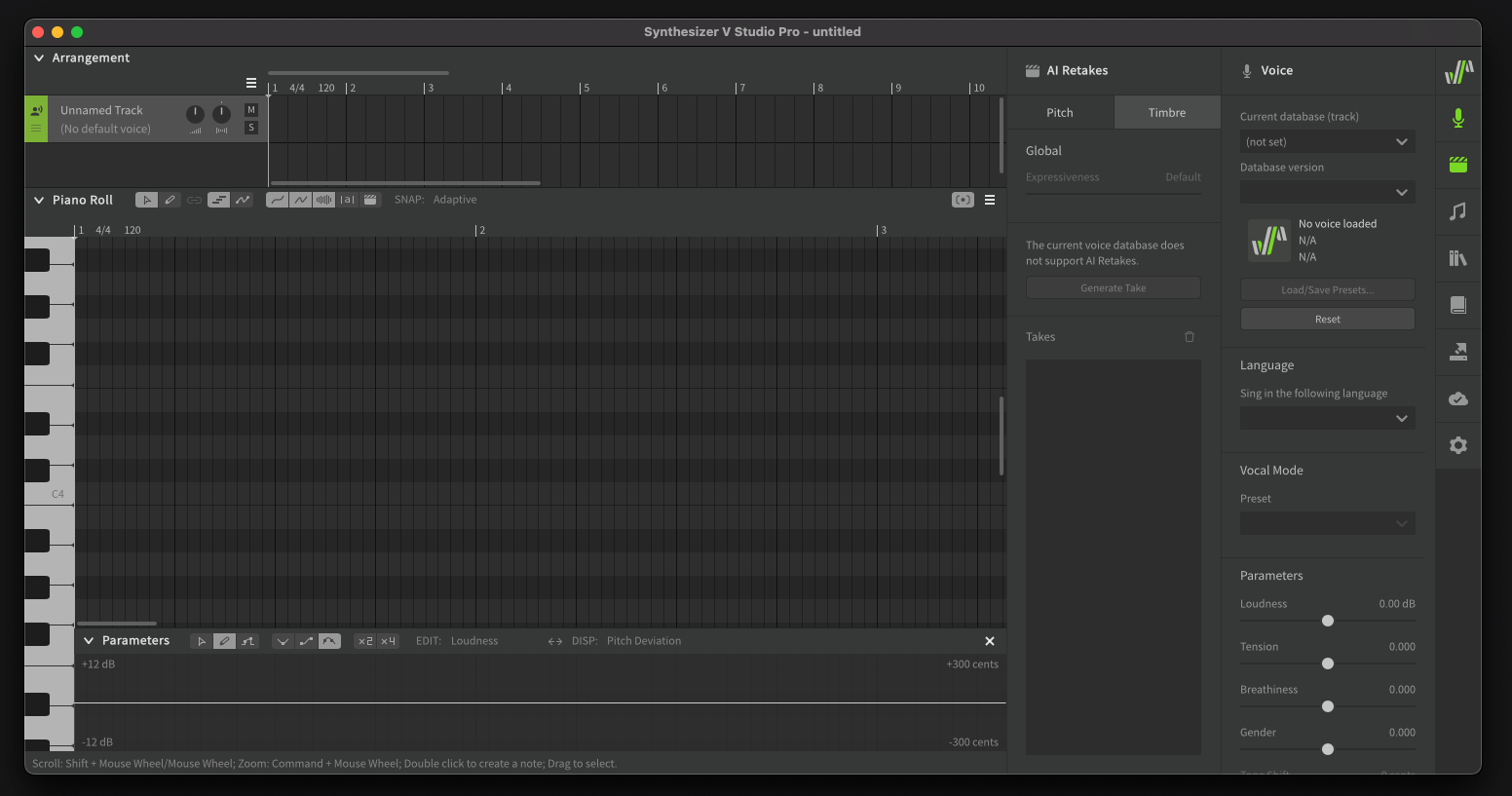Open AI Retakes via clapperboard sidebar icon
Image resolution: width=1512 pixels, height=796 pixels.
pos(1458,165)
